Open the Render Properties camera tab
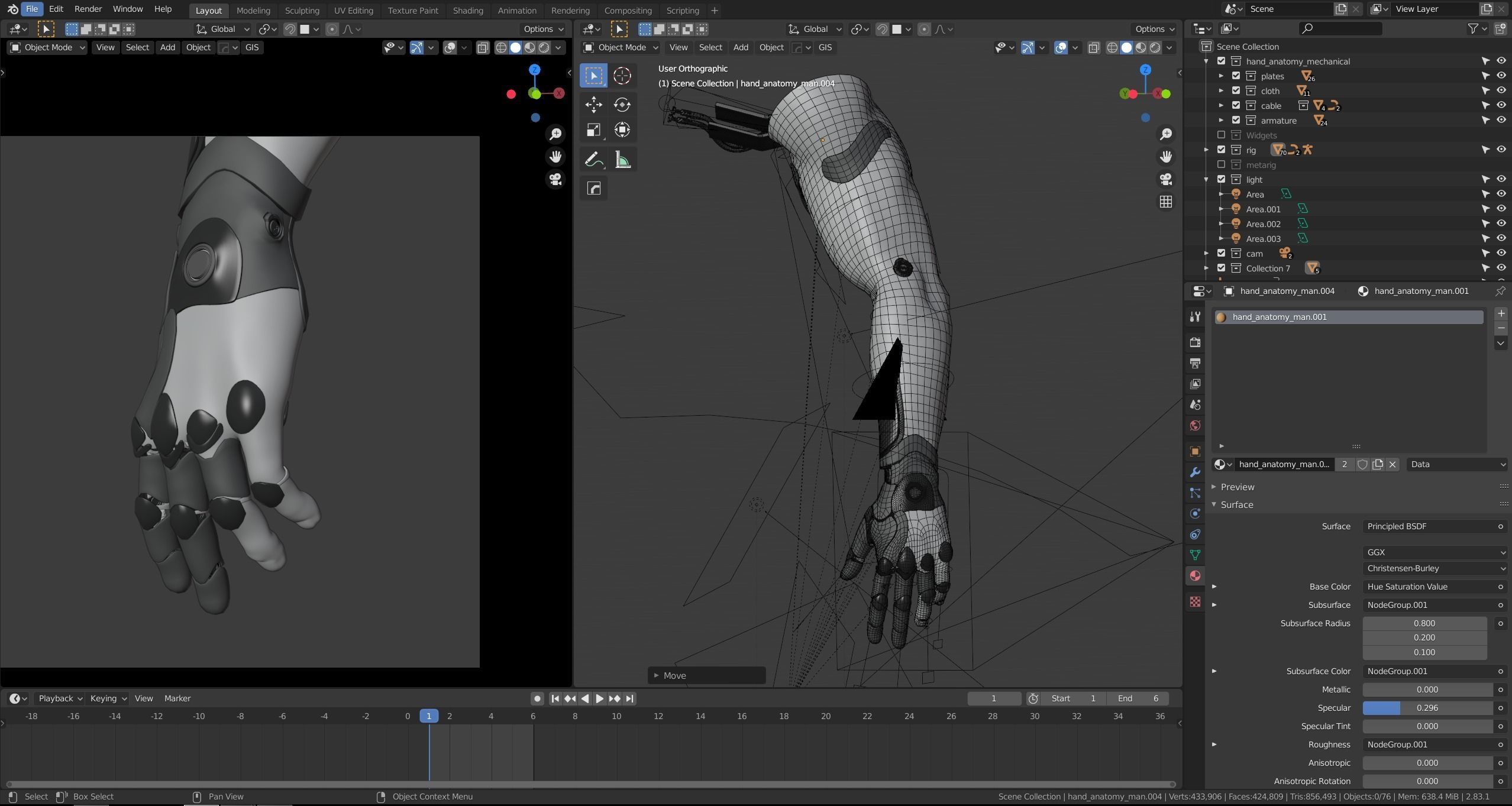Viewport: 1512px width, 806px height. tap(1194, 342)
